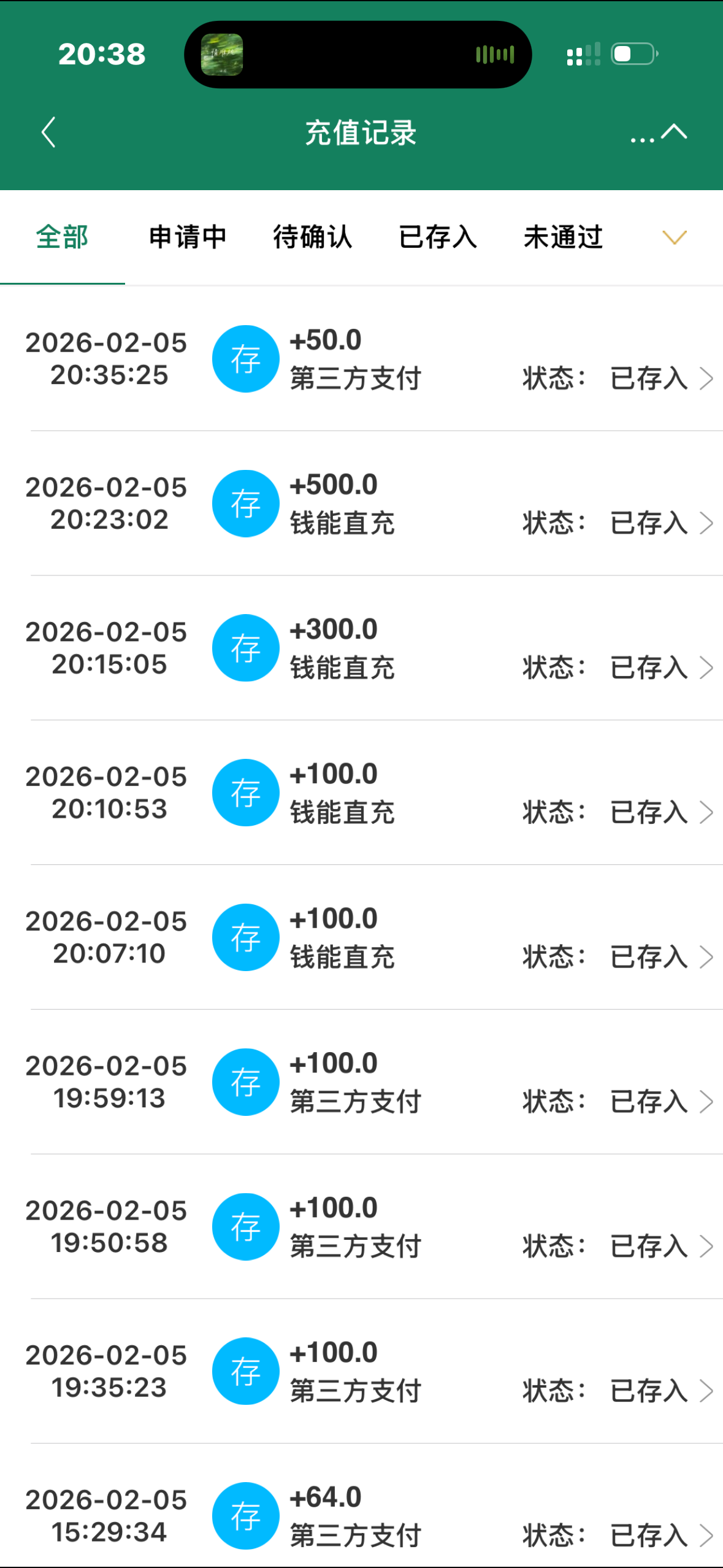This screenshot has height=1568, width=723.
Task: Switch to the 待确认 tab
Action: point(313,237)
